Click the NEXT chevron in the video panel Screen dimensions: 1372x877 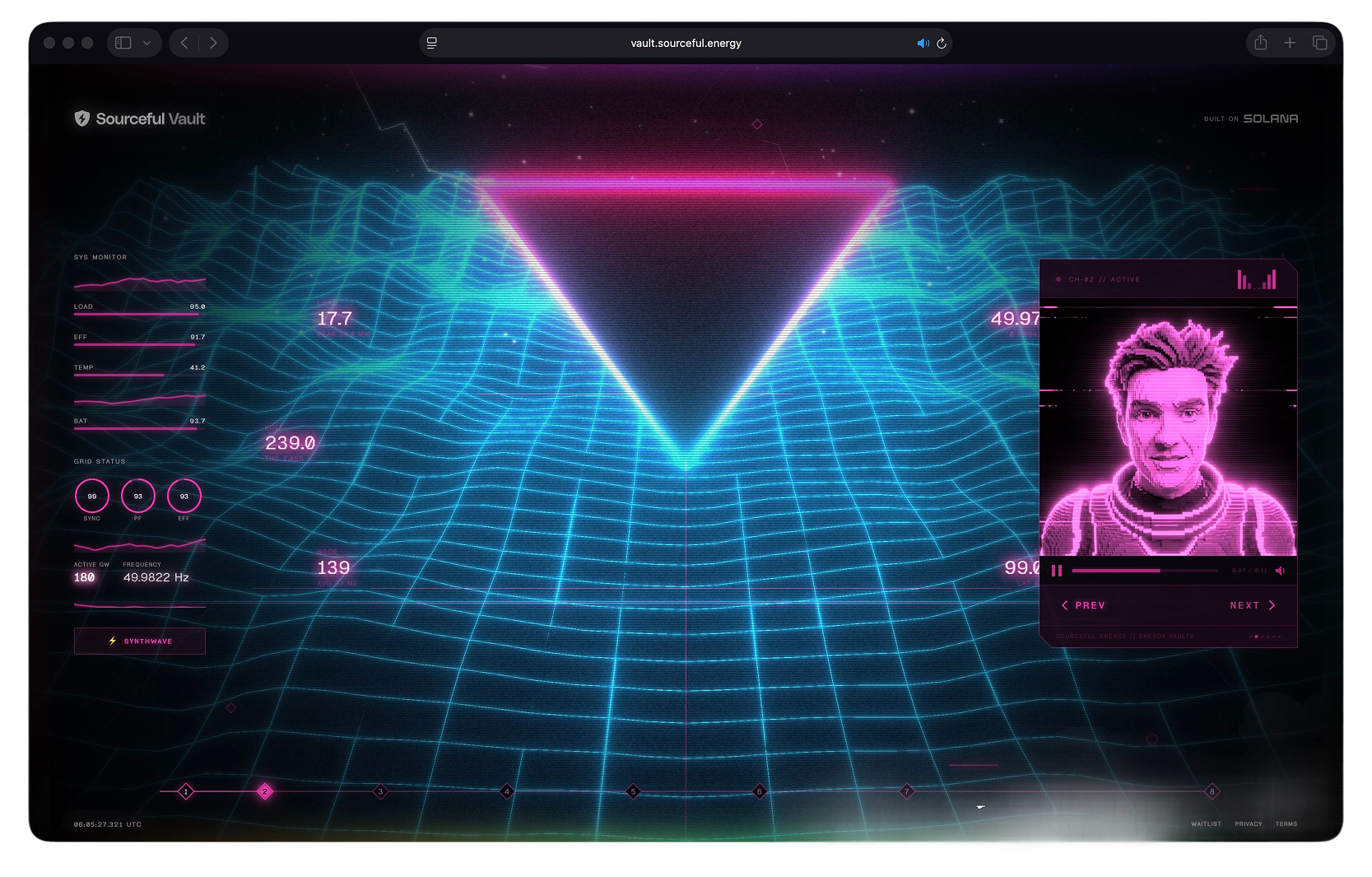(1272, 605)
